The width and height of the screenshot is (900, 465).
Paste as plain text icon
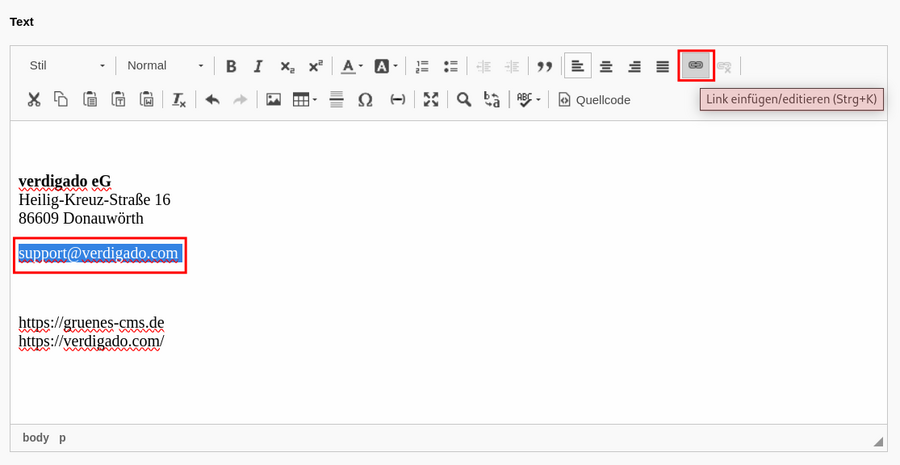[118, 99]
